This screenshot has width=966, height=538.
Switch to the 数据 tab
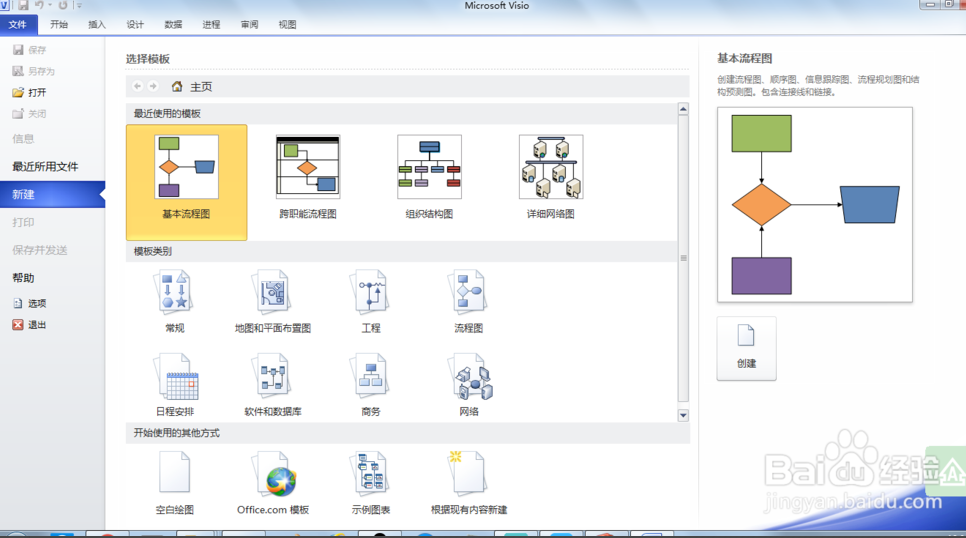click(173, 25)
